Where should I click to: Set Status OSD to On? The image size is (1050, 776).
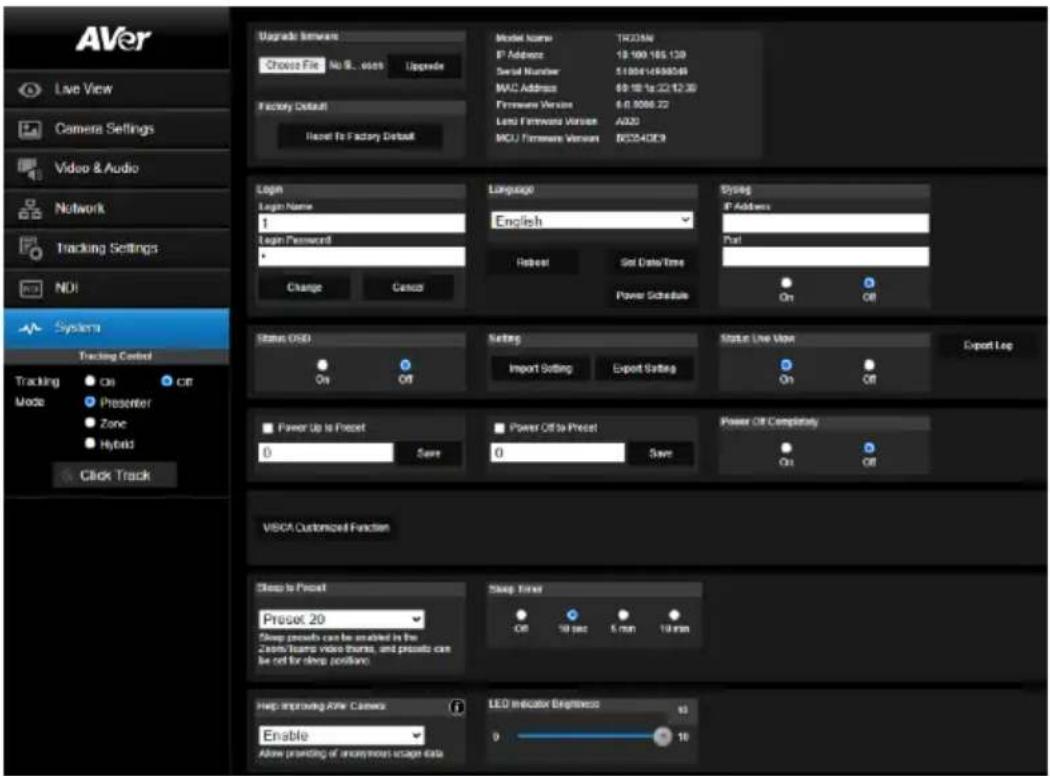click(x=323, y=365)
